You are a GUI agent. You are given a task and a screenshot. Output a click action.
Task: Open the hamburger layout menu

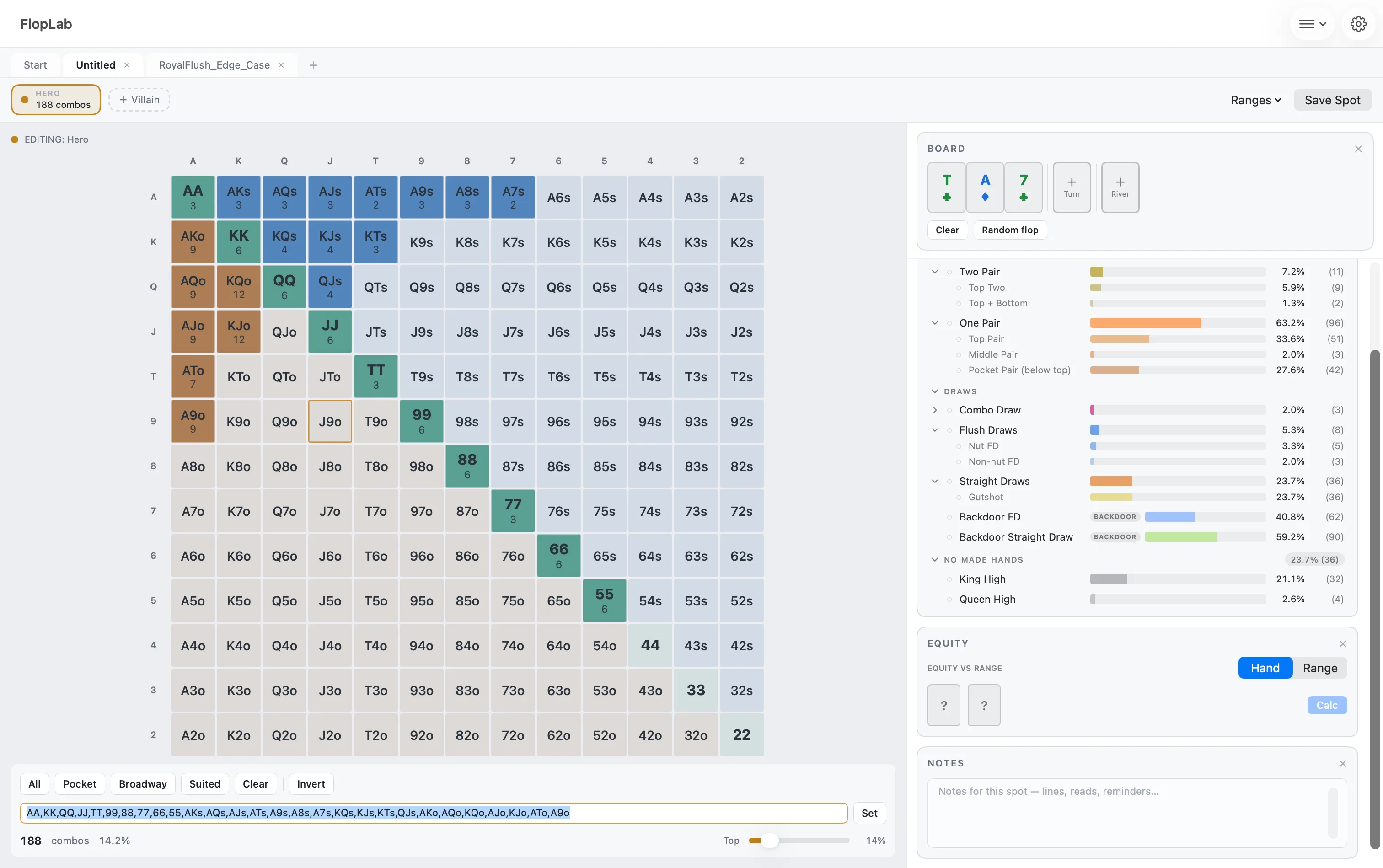1312,24
